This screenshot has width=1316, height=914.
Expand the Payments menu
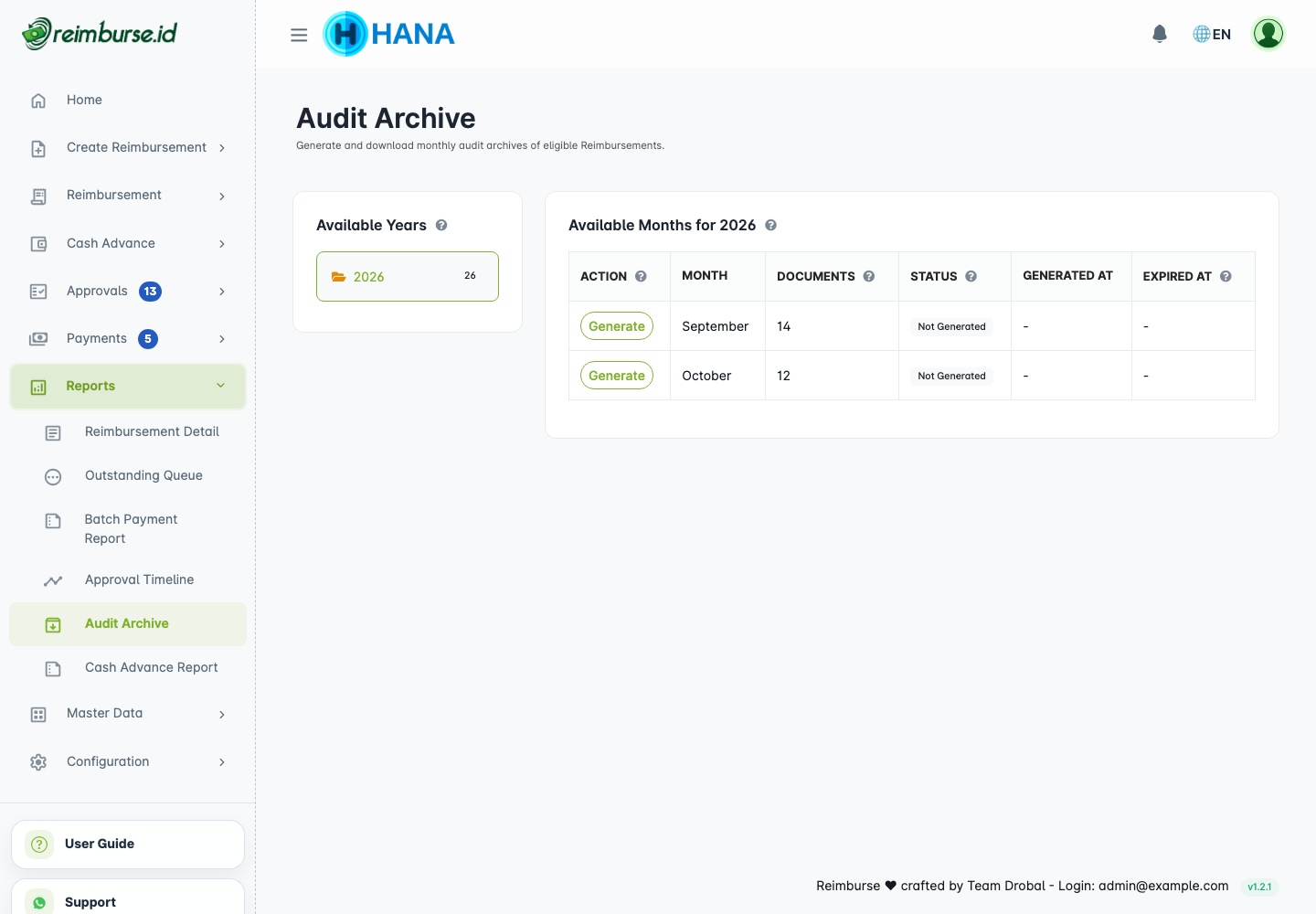point(128,339)
